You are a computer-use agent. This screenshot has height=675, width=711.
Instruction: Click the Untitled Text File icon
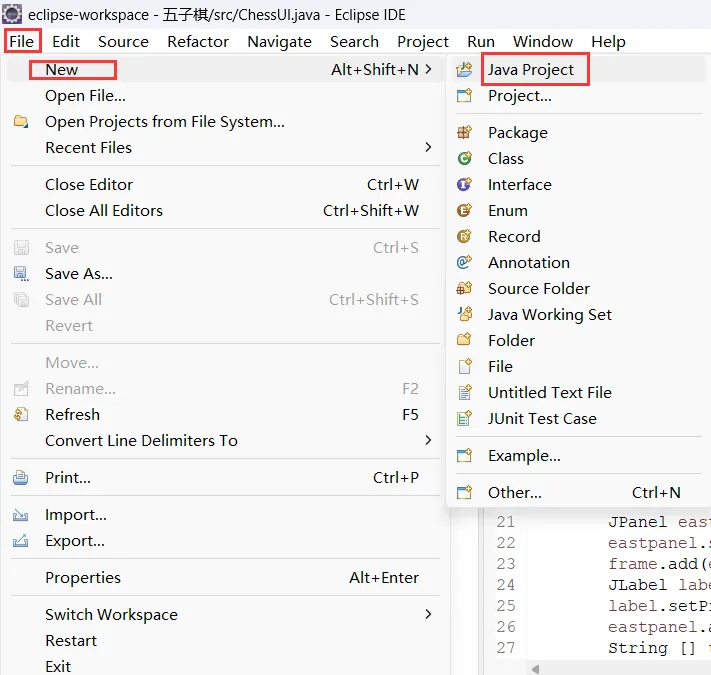(464, 392)
